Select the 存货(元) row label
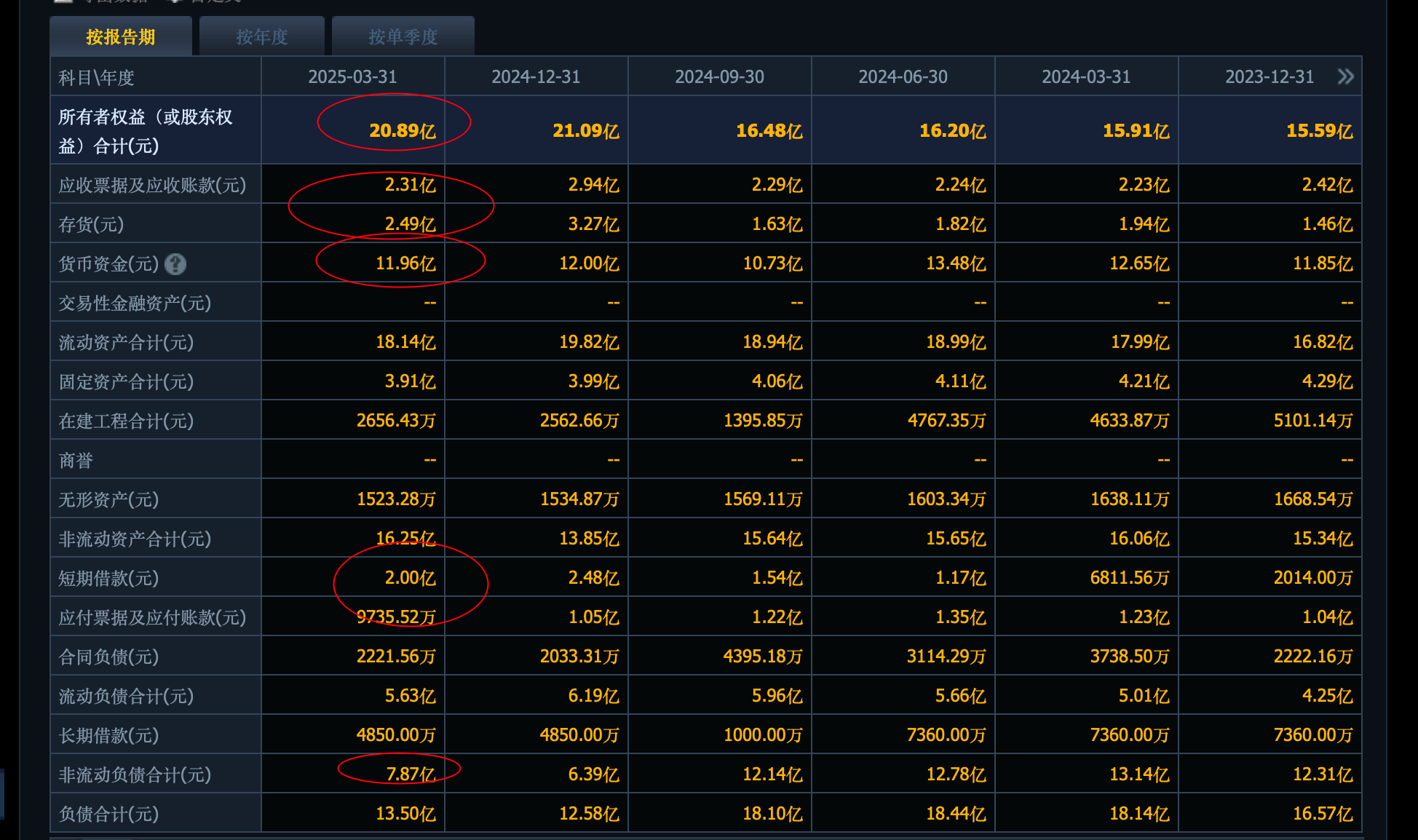 (x=91, y=224)
